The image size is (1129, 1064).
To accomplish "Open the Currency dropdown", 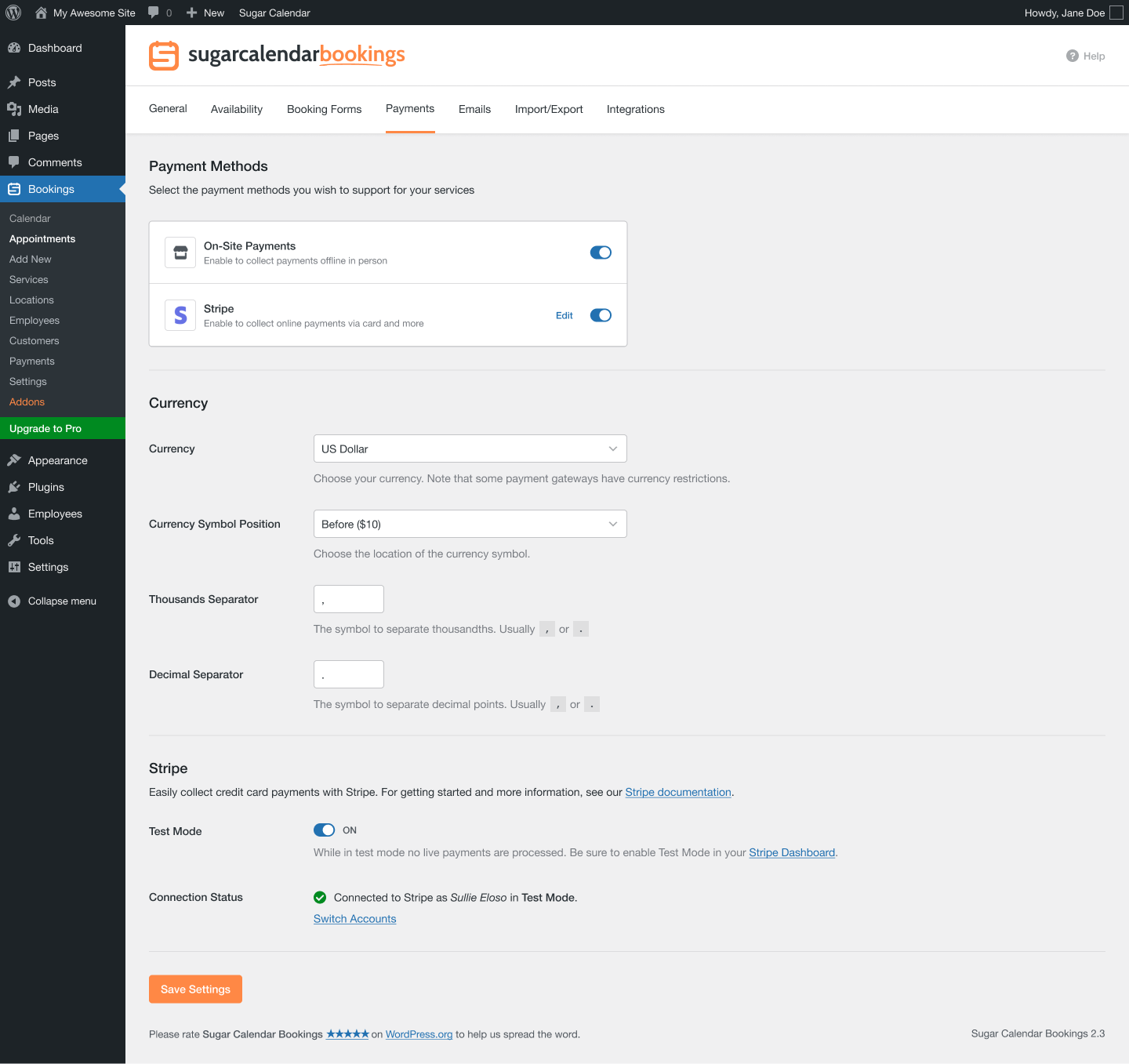I will pyautogui.click(x=470, y=448).
